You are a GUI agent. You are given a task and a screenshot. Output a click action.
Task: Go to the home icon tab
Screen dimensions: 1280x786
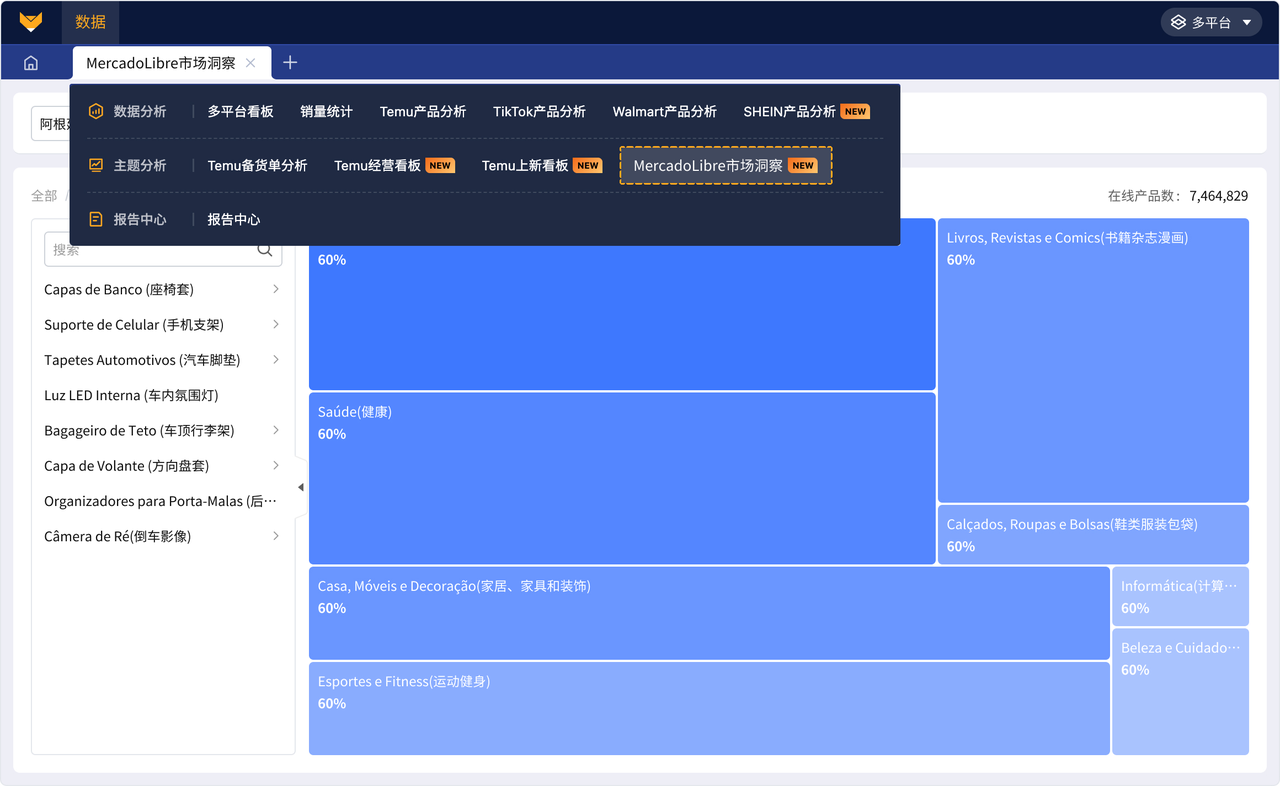pyautogui.click(x=31, y=63)
